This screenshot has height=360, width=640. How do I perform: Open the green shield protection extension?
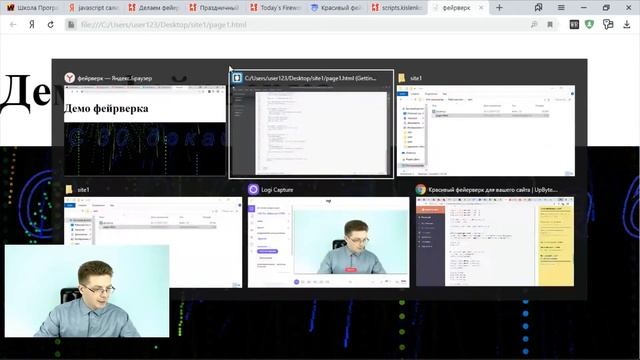pyautogui.click(x=589, y=24)
